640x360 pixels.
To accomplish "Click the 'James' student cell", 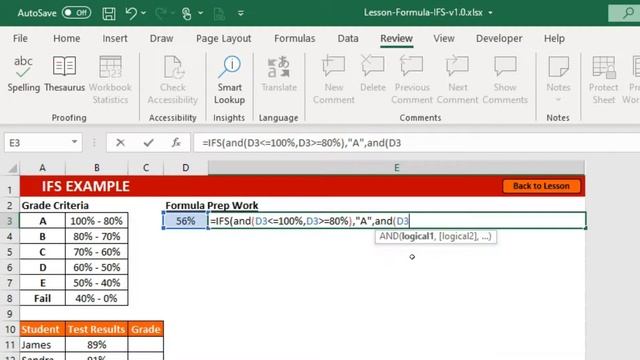I will pyautogui.click(x=42, y=345).
